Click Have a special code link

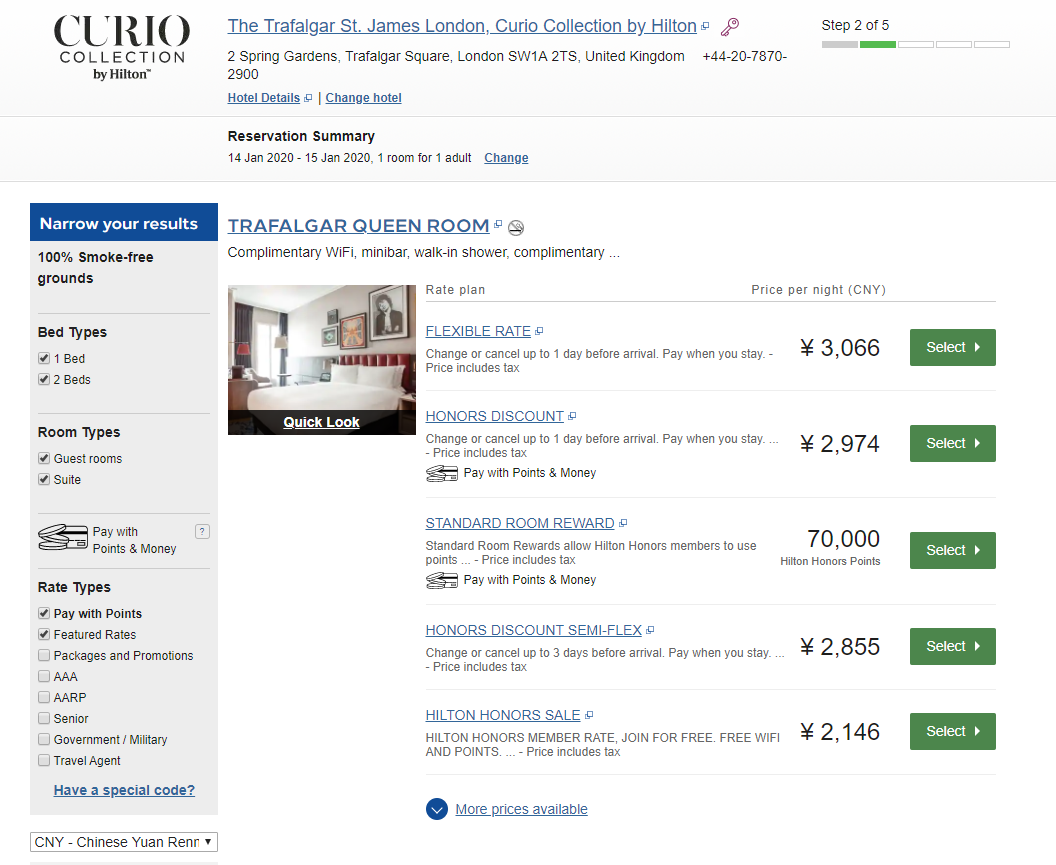point(125,790)
